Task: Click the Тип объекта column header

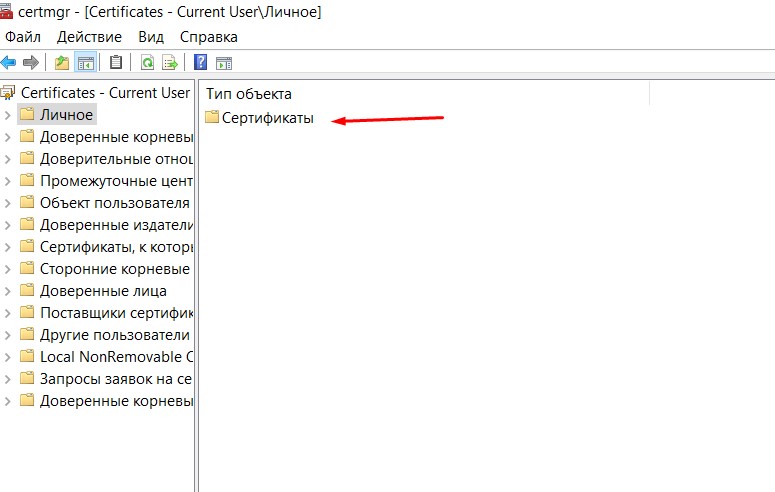Action: pyautogui.click(x=249, y=93)
